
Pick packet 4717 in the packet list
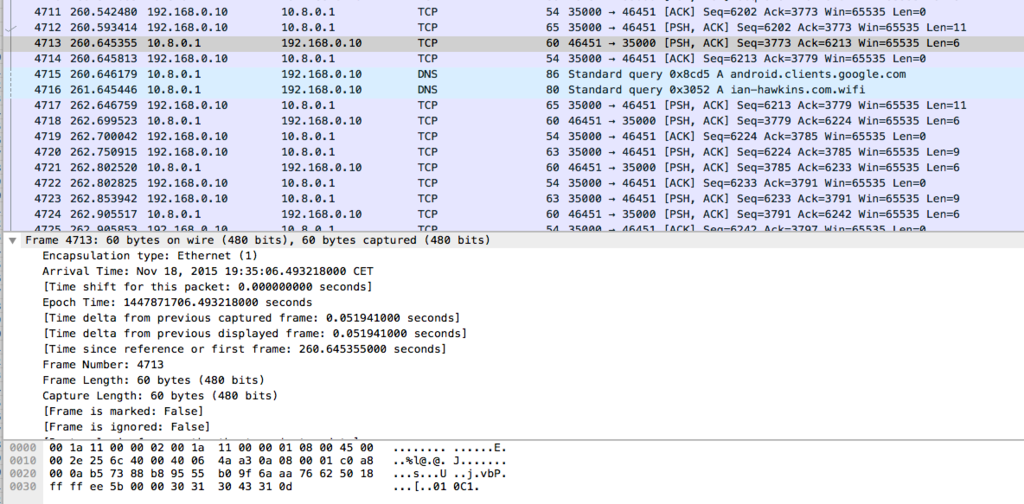pyautogui.click(x=400, y=105)
